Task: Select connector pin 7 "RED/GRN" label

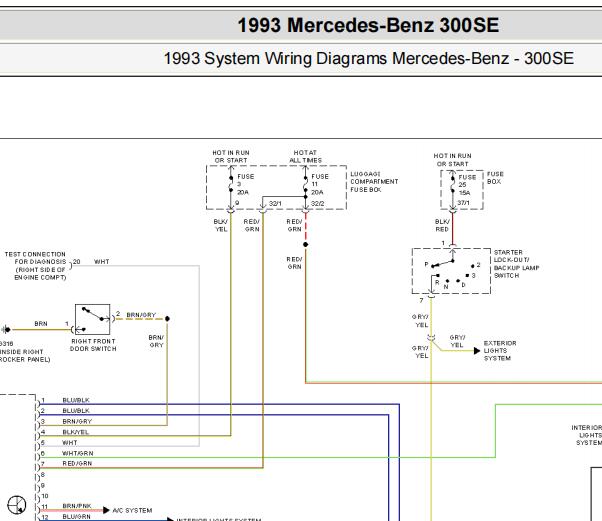Action: pyautogui.click(x=77, y=463)
